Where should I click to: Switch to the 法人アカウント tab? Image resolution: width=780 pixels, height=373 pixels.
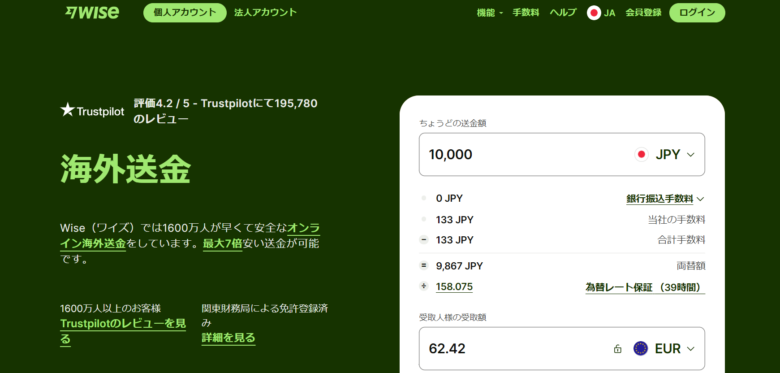[266, 12]
